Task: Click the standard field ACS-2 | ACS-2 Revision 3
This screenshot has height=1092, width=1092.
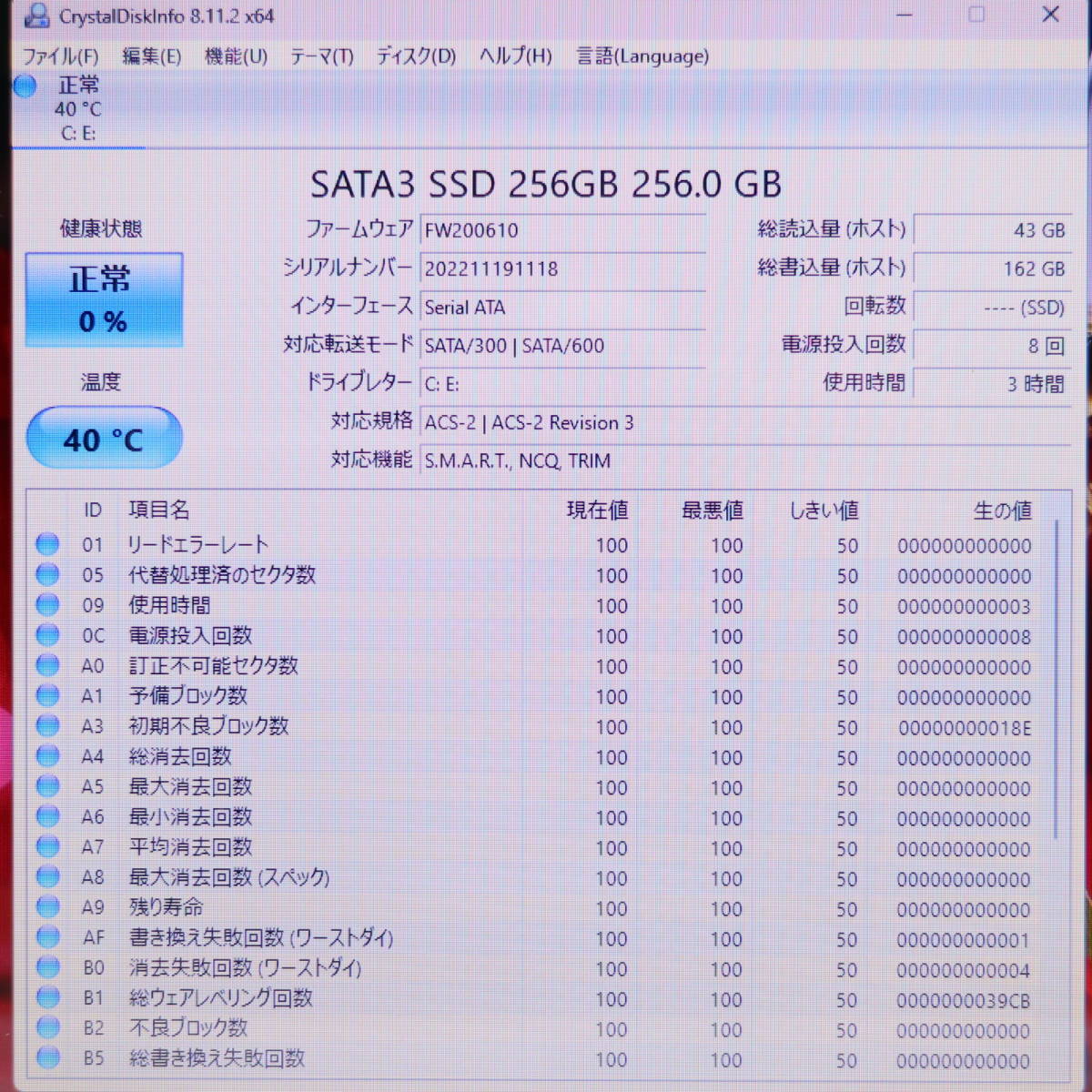Action: point(746,422)
